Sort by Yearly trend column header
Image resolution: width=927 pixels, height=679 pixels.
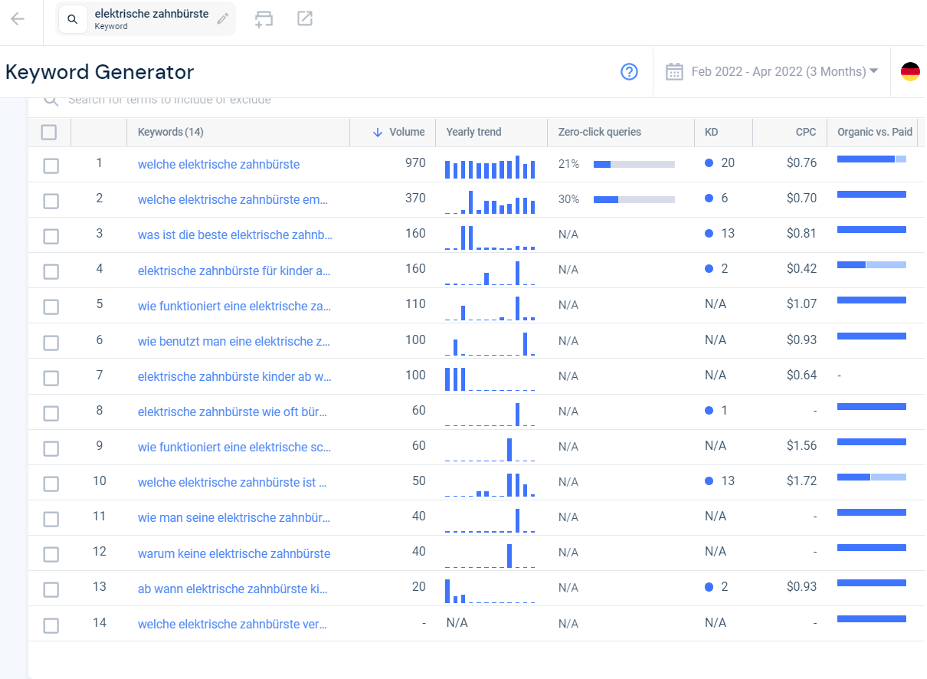[x=474, y=132]
